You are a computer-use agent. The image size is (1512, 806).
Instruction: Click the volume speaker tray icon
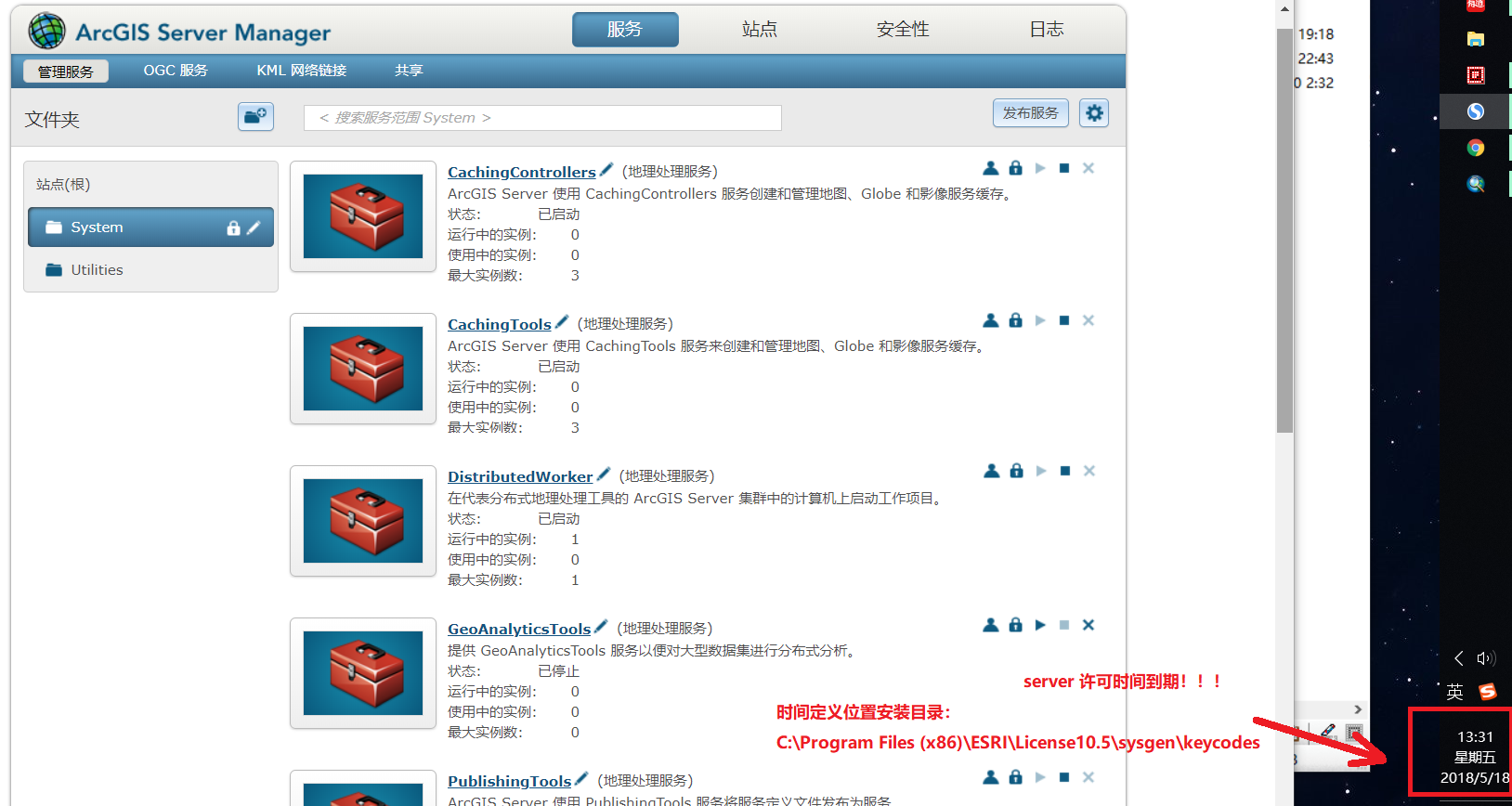[x=1486, y=658]
